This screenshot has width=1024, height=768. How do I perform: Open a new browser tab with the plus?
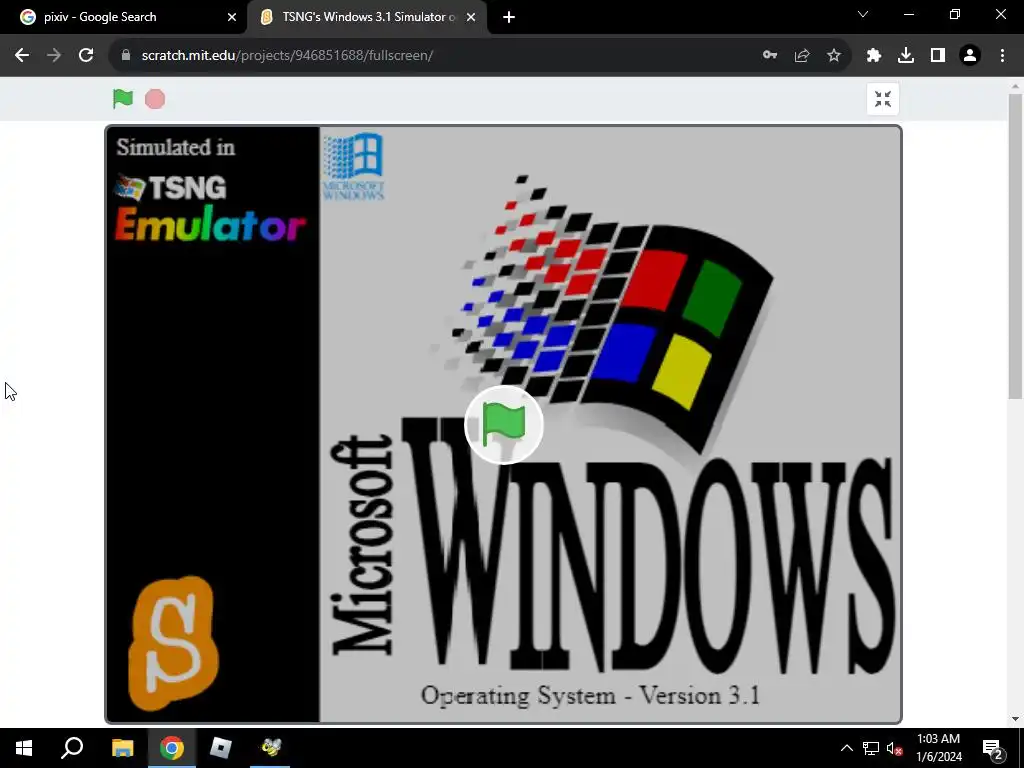click(x=509, y=17)
